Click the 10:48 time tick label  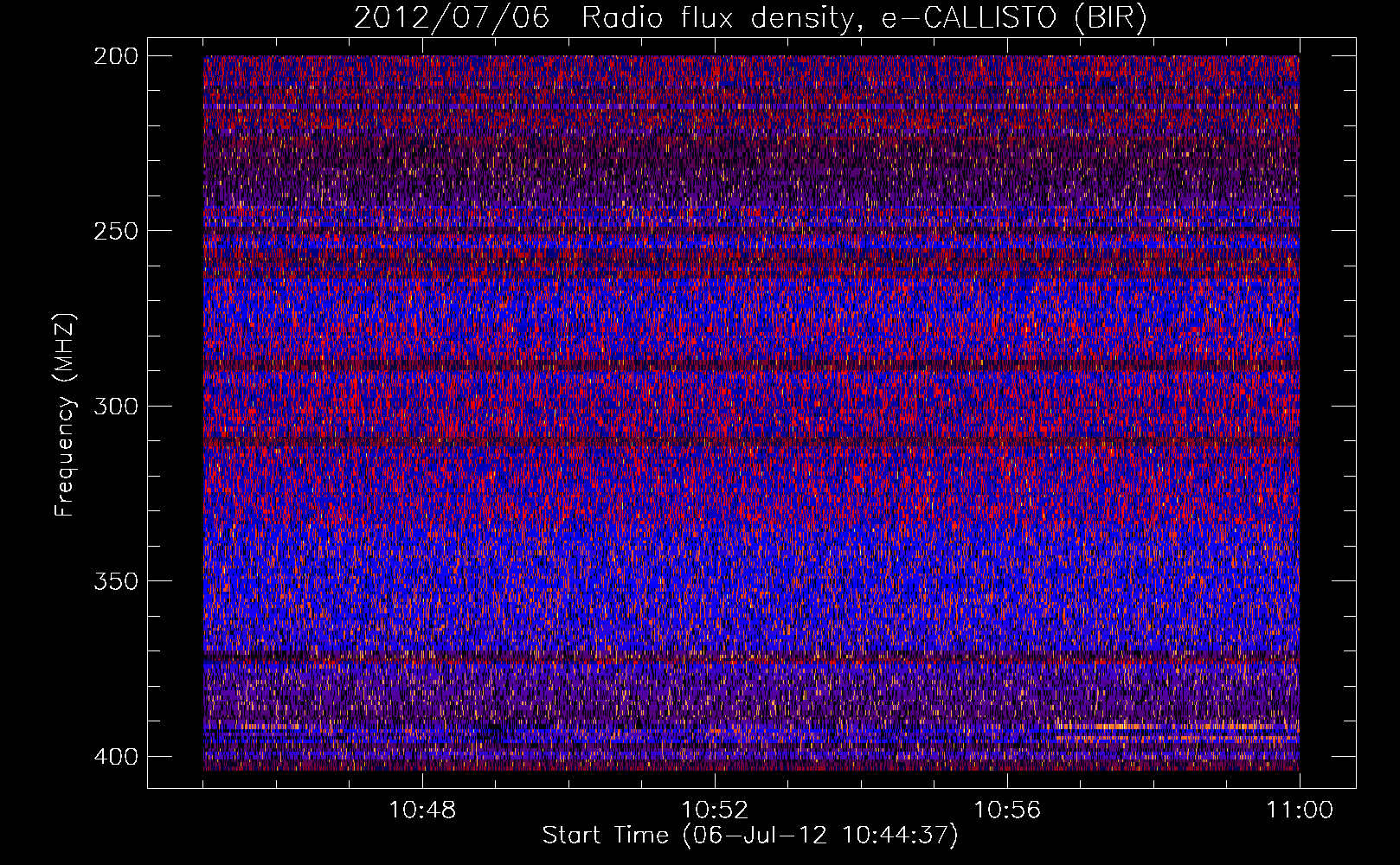(422, 811)
